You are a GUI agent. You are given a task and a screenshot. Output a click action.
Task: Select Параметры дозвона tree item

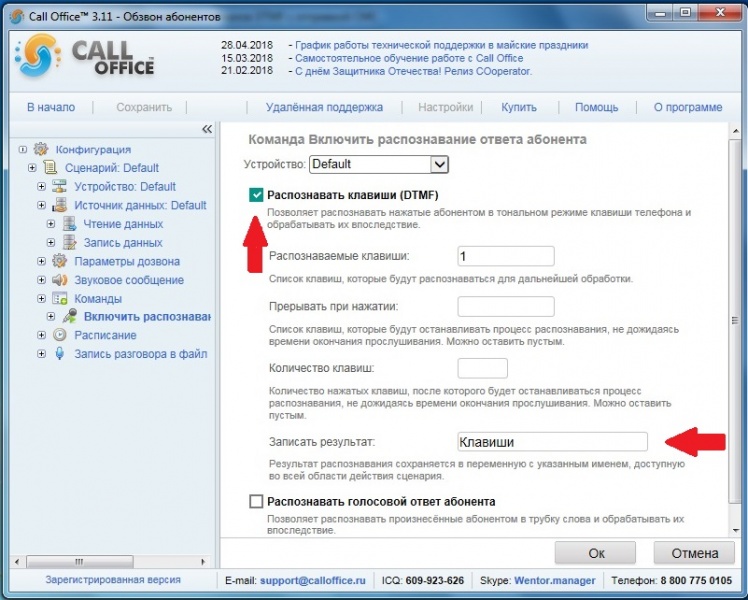click(x=127, y=261)
